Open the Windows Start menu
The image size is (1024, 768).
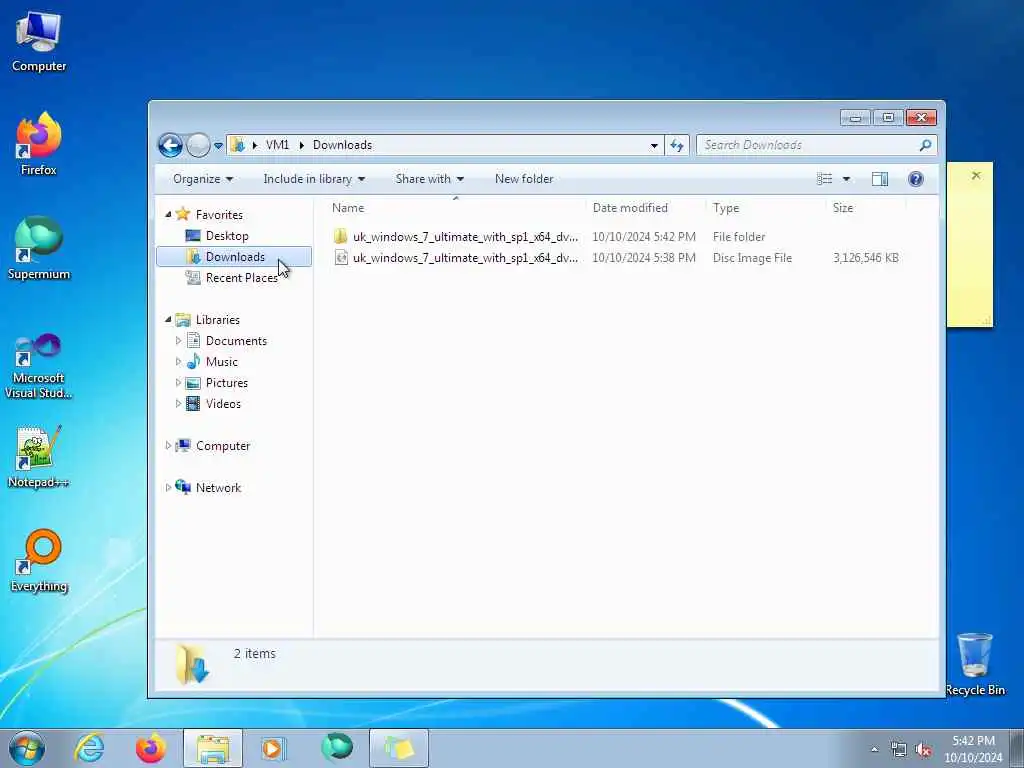27,748
